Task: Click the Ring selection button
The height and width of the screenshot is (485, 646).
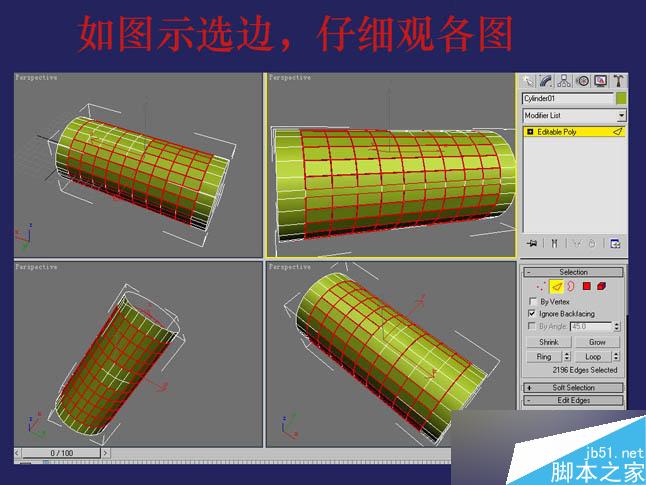Action: (x=544, y=356)
